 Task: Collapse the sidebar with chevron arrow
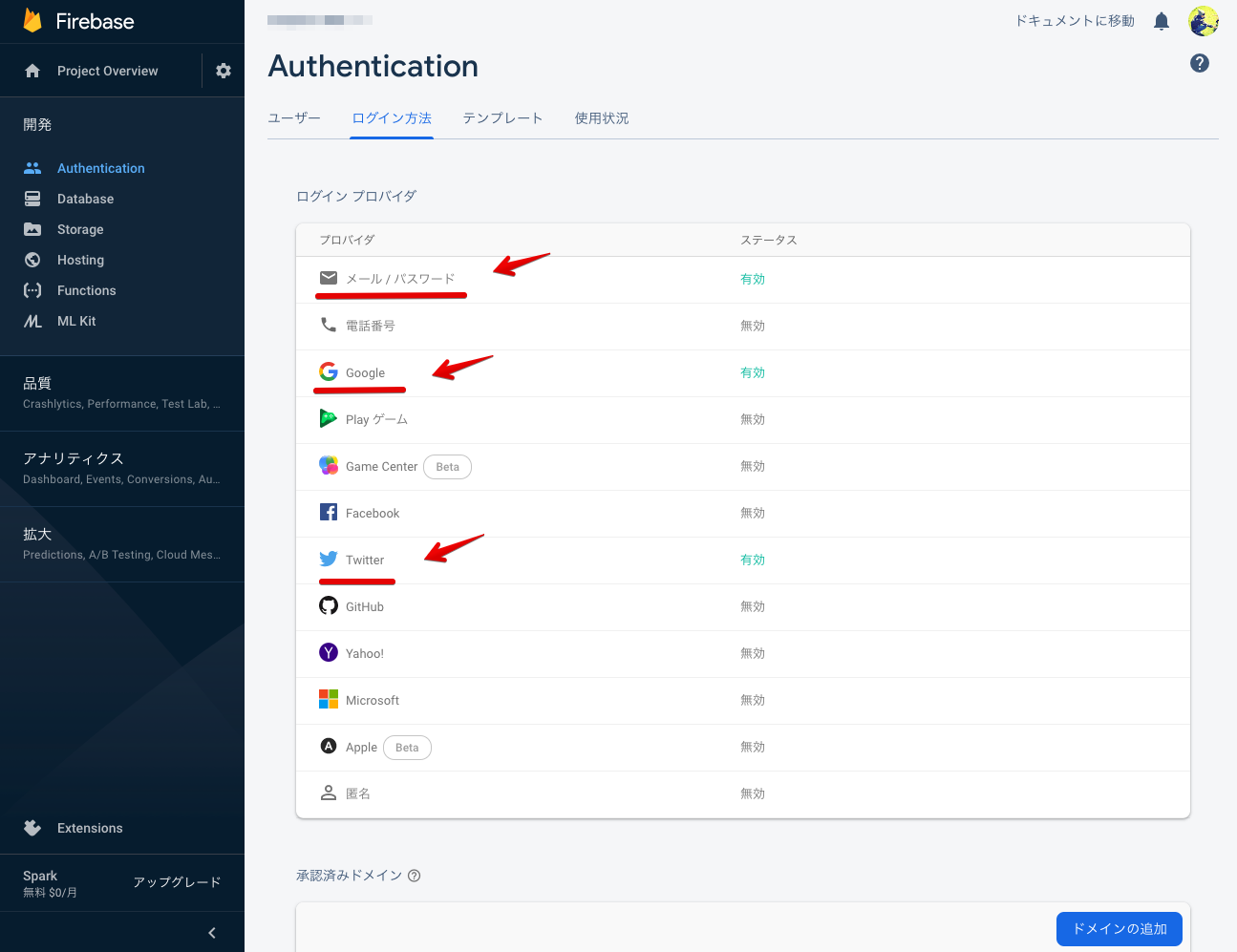[212, 933]
